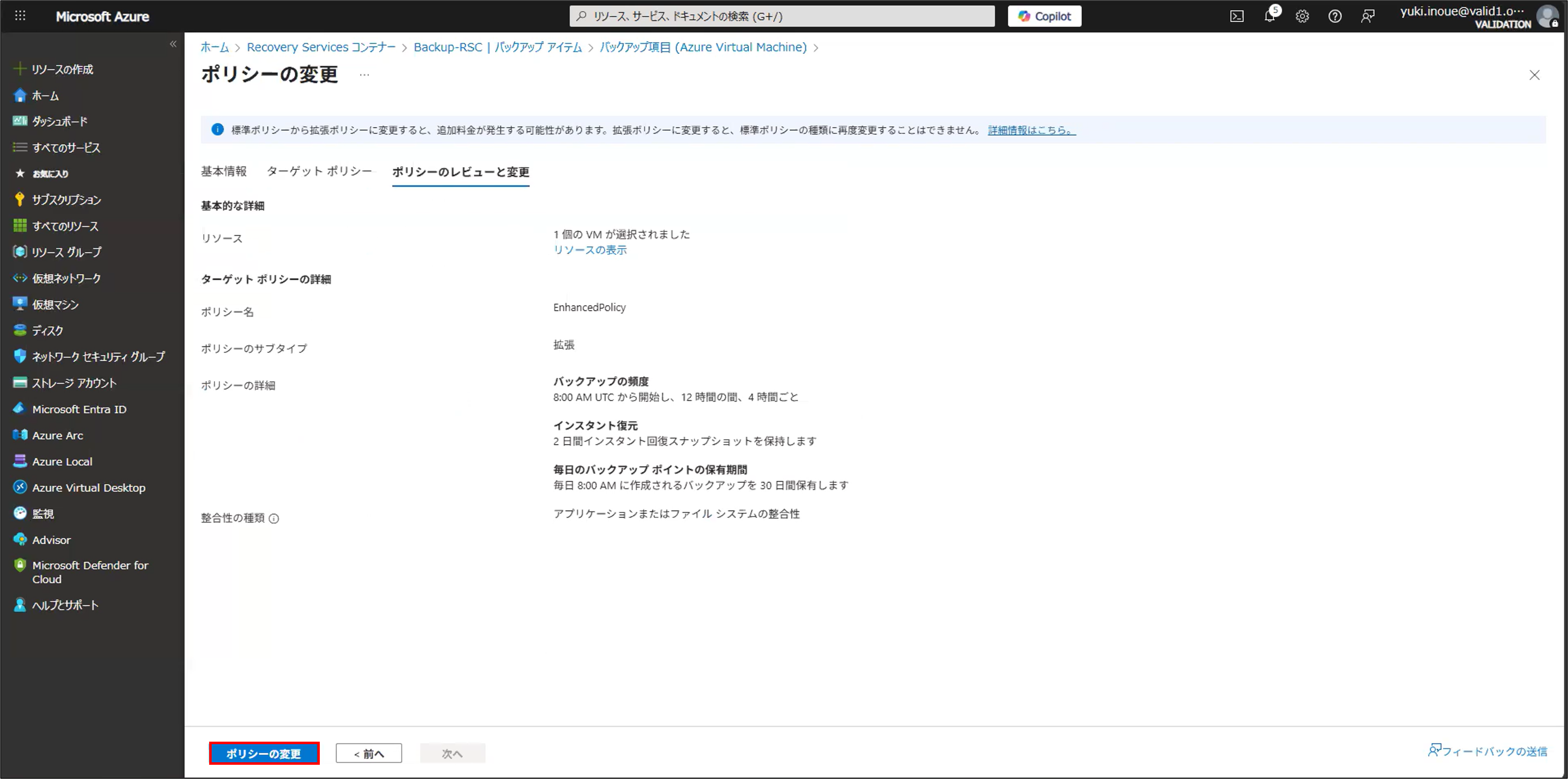Open the top bar feedback icon
This screenshot has width=1568, height=779.
[x=1367, y=16]
